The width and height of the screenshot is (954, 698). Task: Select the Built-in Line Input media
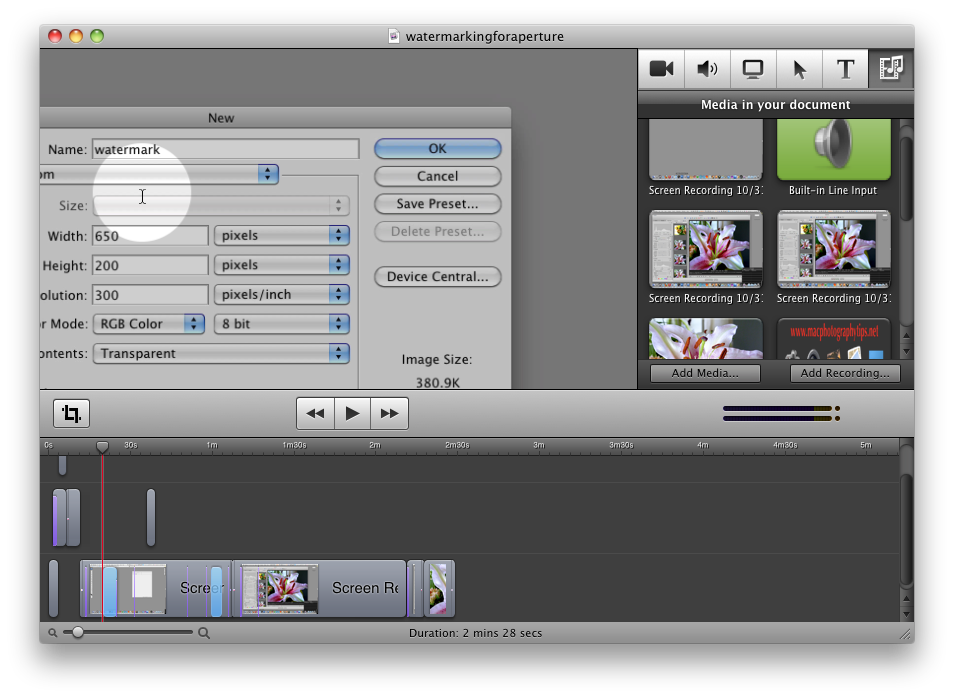click(x=833, y=150)
